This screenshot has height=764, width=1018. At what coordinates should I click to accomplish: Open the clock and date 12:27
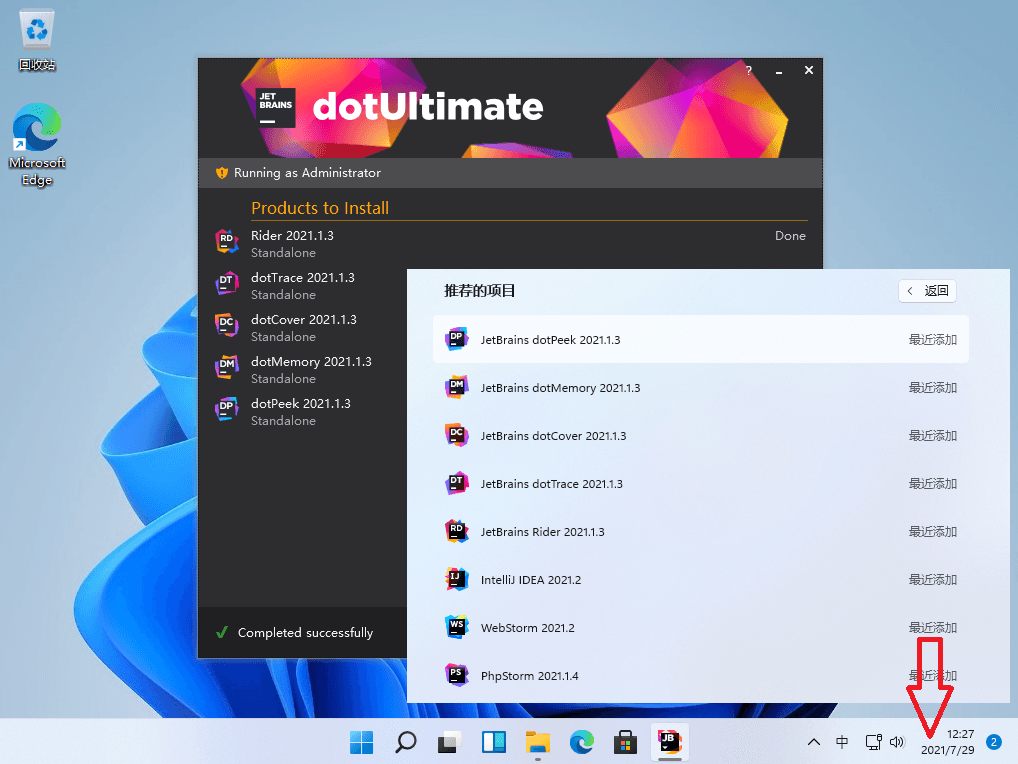948,742
